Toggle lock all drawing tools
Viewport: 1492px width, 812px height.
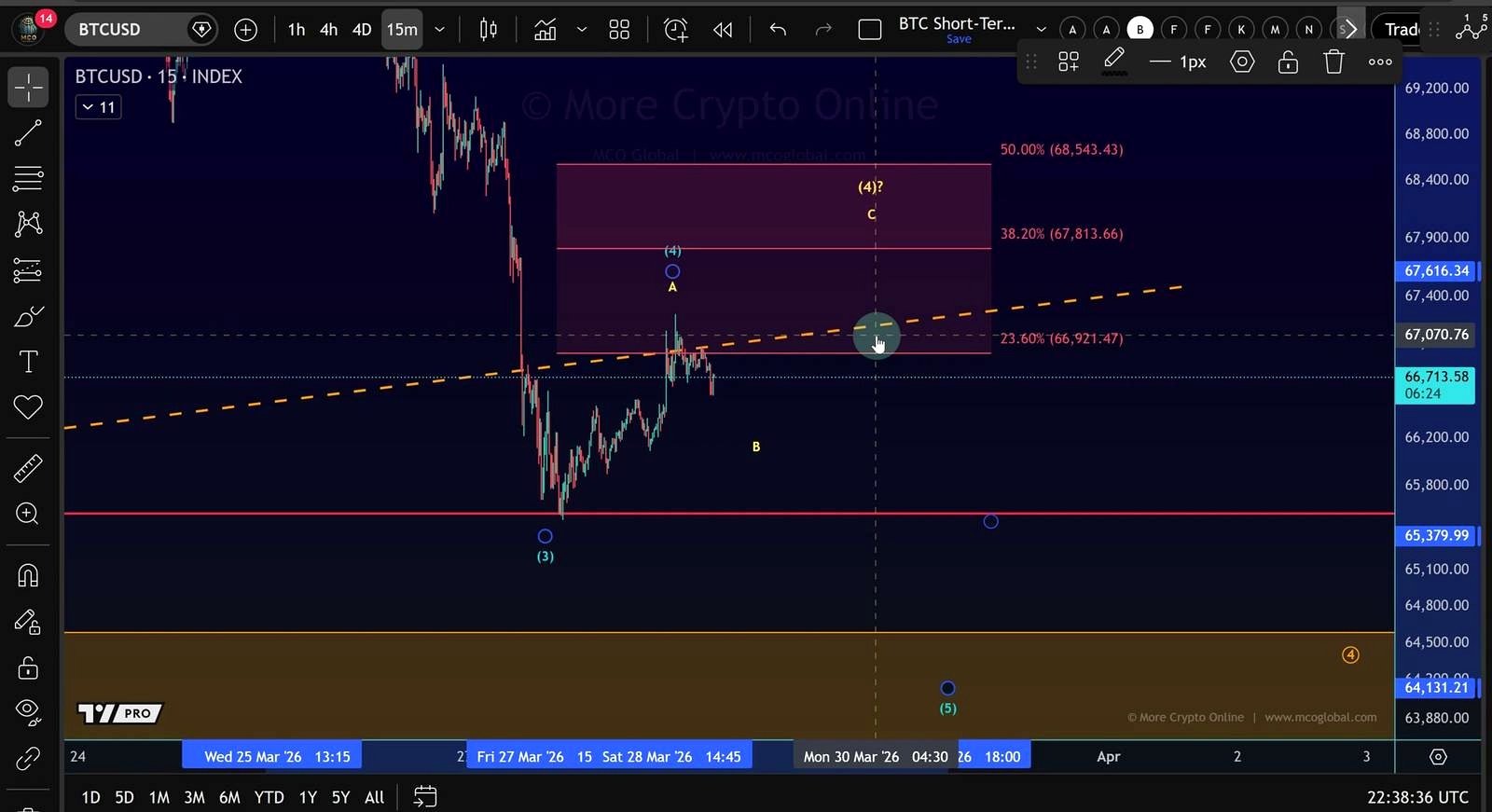(x=28, y=667)
